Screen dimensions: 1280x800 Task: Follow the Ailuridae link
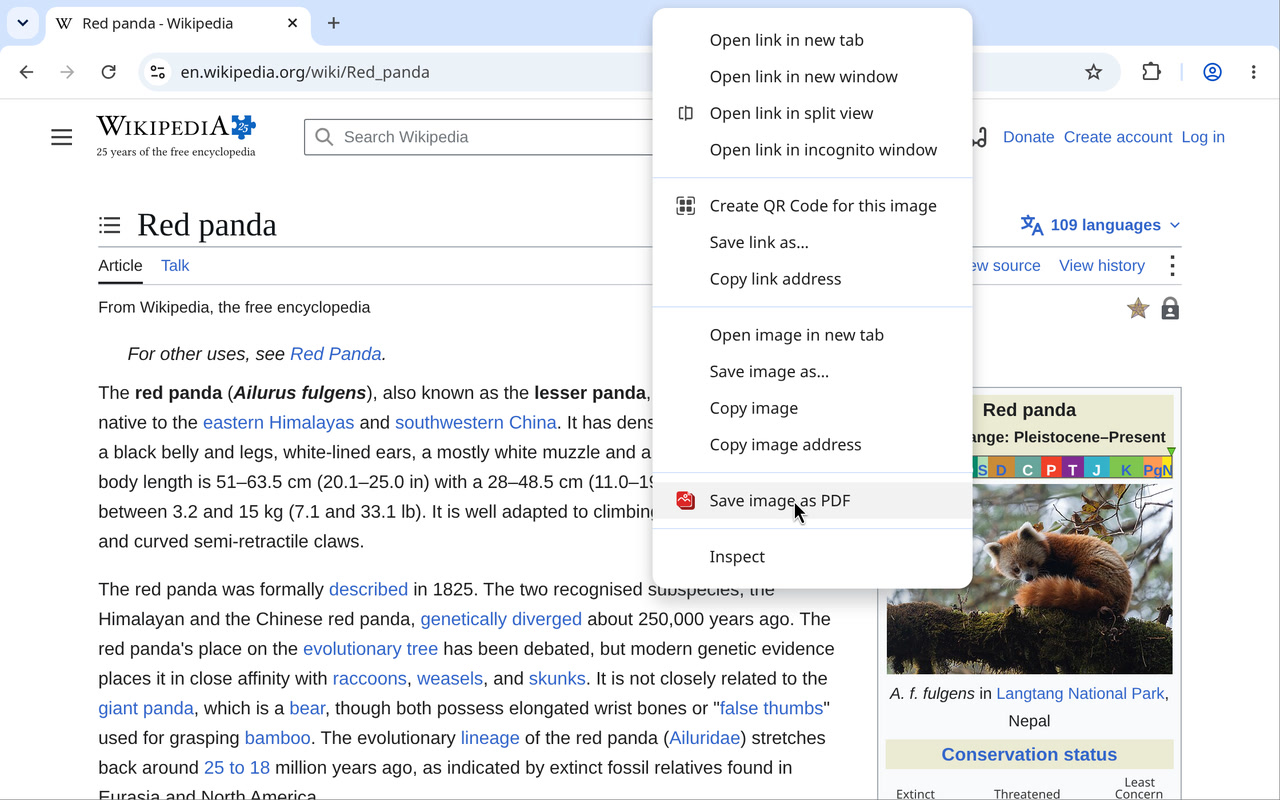pyautogui.click(x=705, y=738)
